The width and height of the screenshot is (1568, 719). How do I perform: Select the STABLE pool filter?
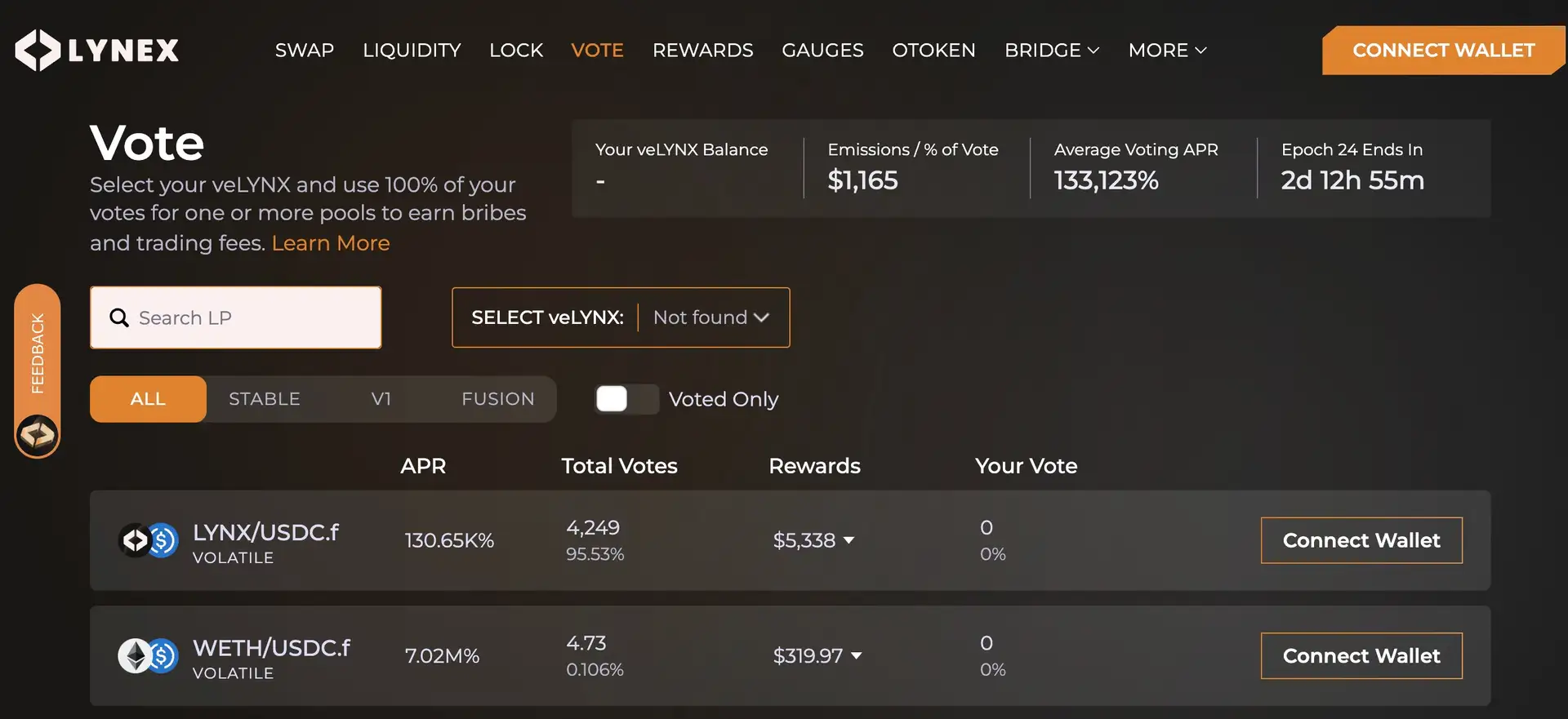(265, 399)
